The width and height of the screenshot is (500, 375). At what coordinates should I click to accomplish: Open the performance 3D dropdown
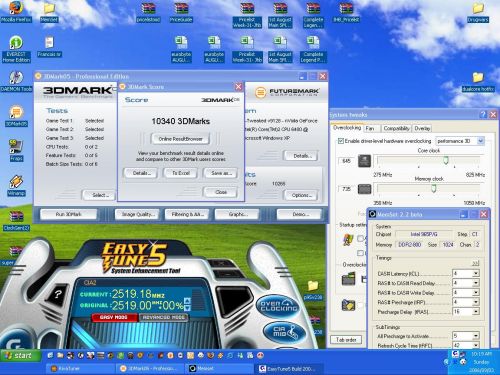(480, 141)
